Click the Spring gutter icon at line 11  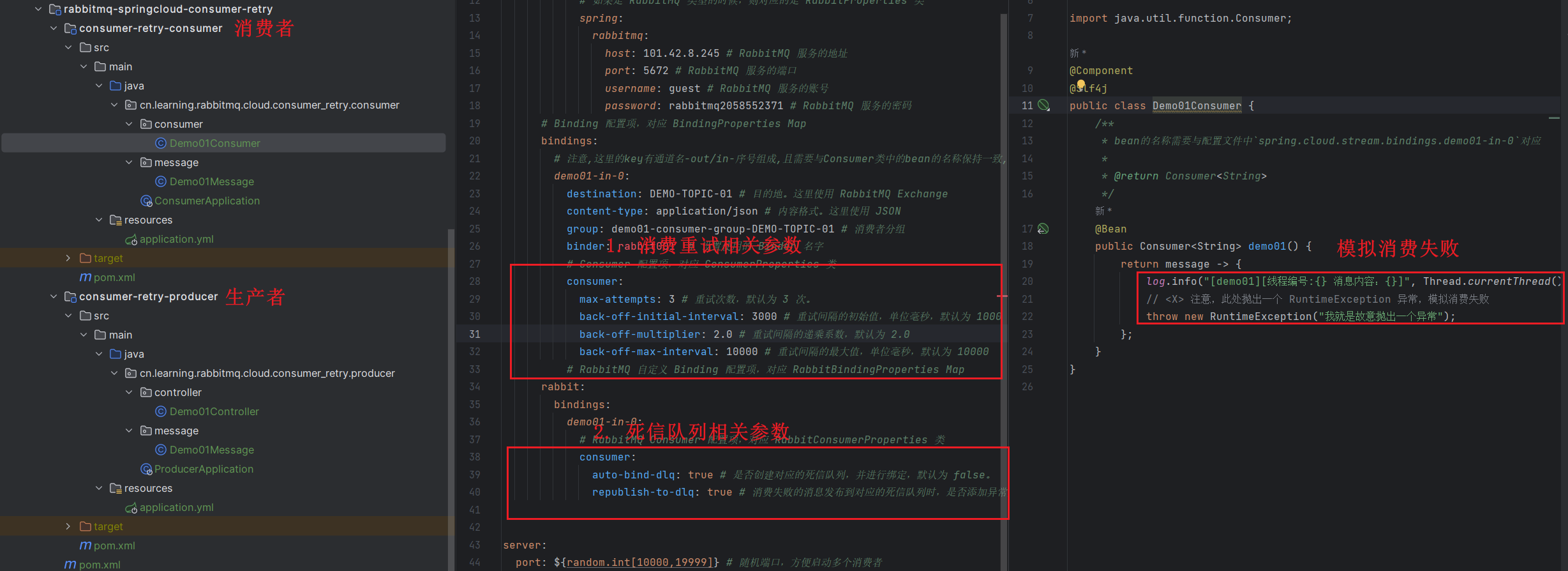pos(1043,105)
